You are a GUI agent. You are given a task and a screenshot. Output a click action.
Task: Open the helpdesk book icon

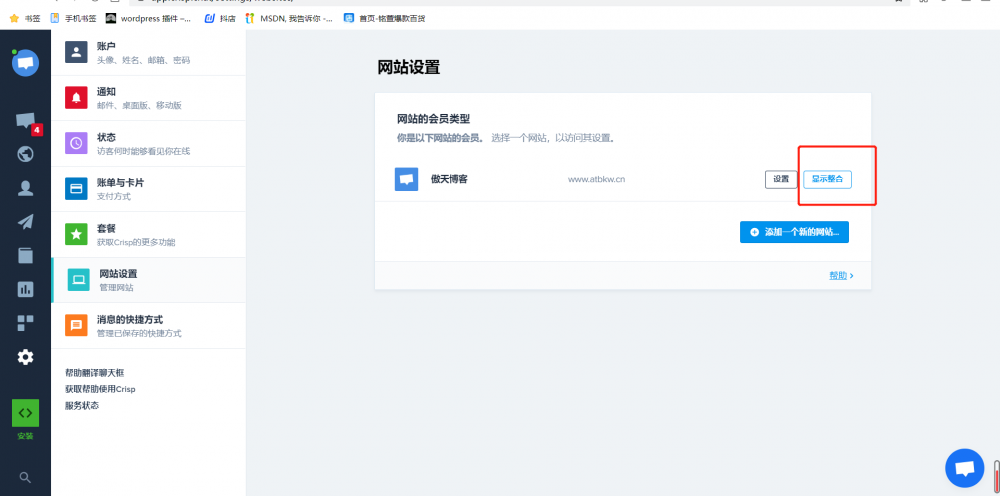[x=26, y=255]
